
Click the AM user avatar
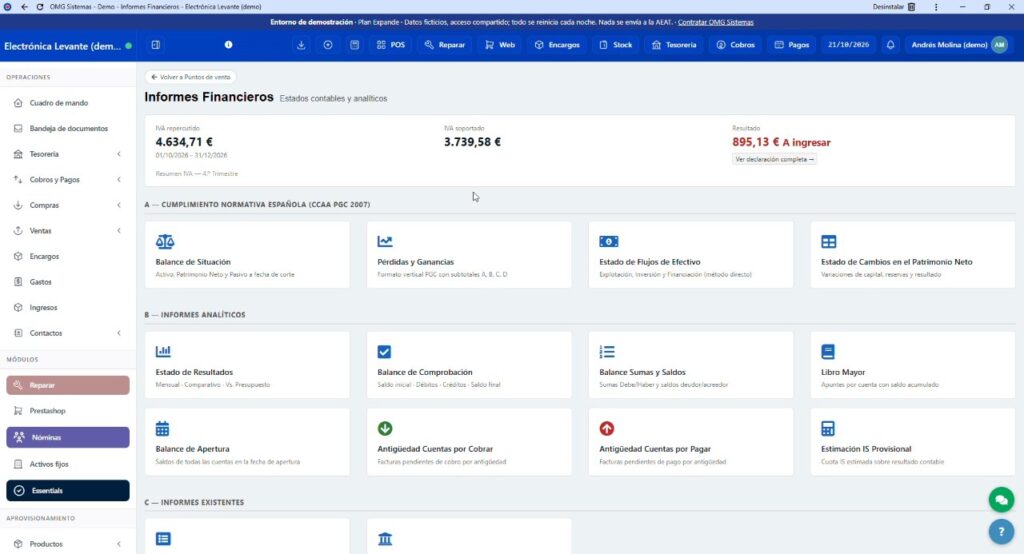pos(999,45)
